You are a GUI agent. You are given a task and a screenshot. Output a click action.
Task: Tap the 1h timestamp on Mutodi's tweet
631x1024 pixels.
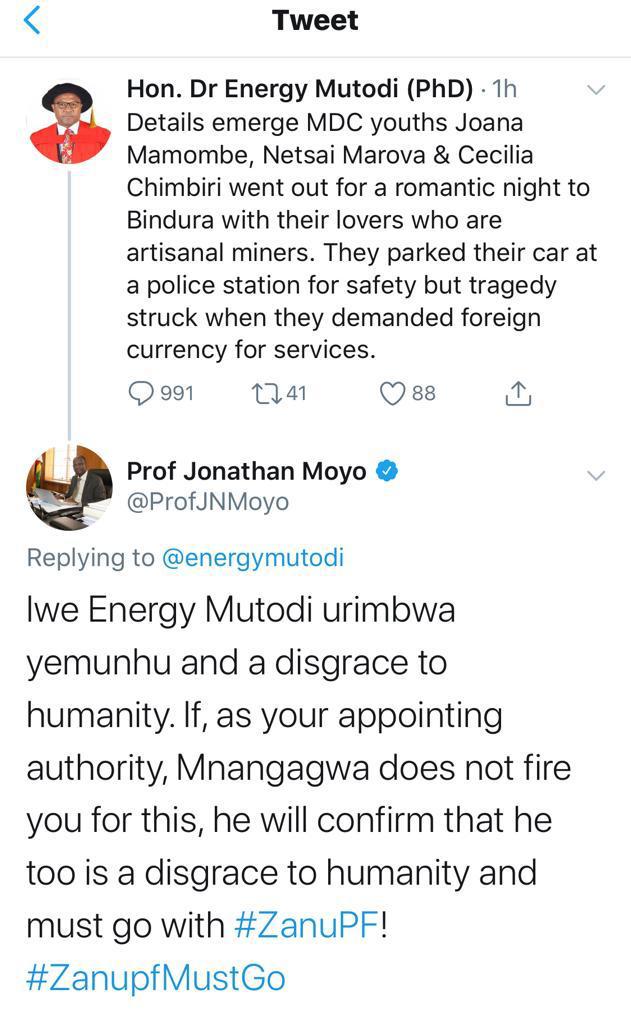[504, 89]
